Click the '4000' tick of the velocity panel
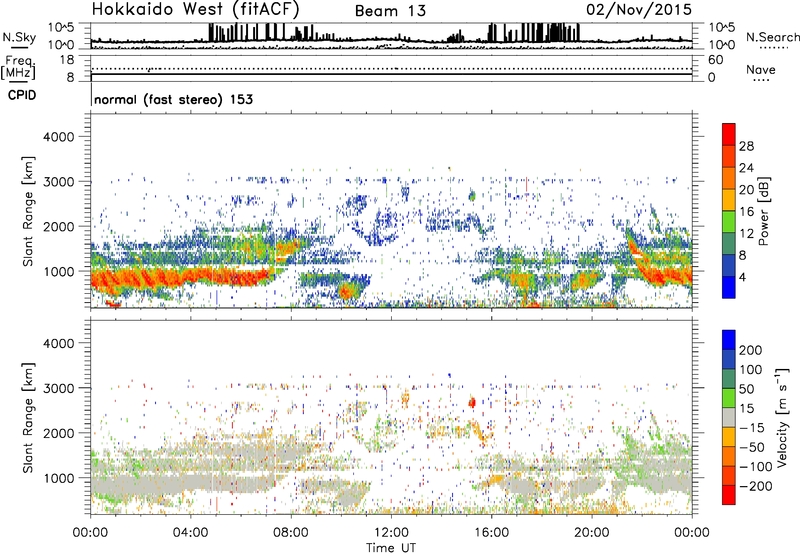Screen dimensions: 800x554 pos(58,343)
